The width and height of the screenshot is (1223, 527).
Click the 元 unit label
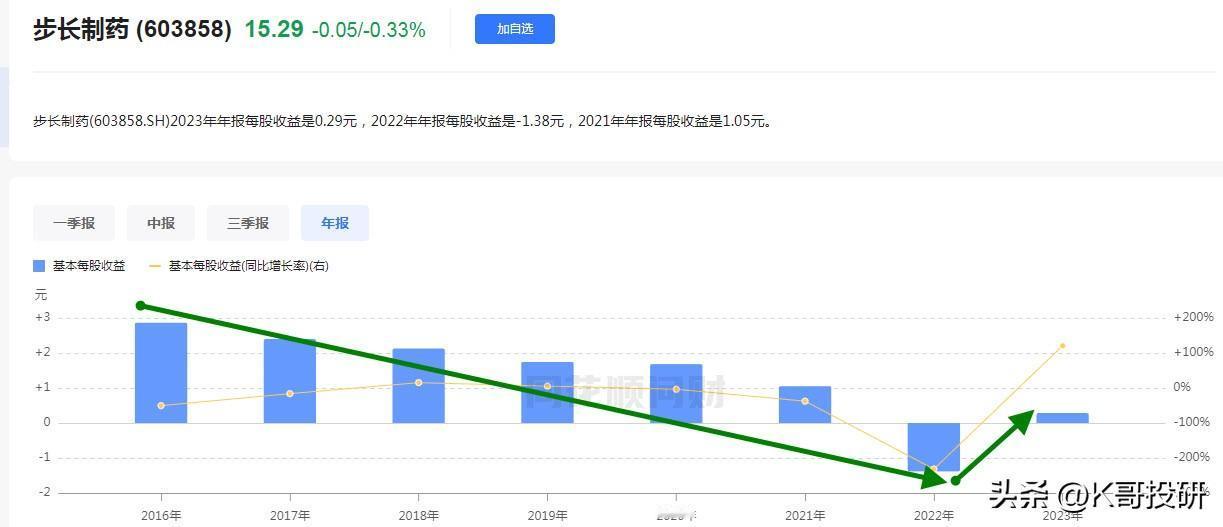(x=40, y=295)
